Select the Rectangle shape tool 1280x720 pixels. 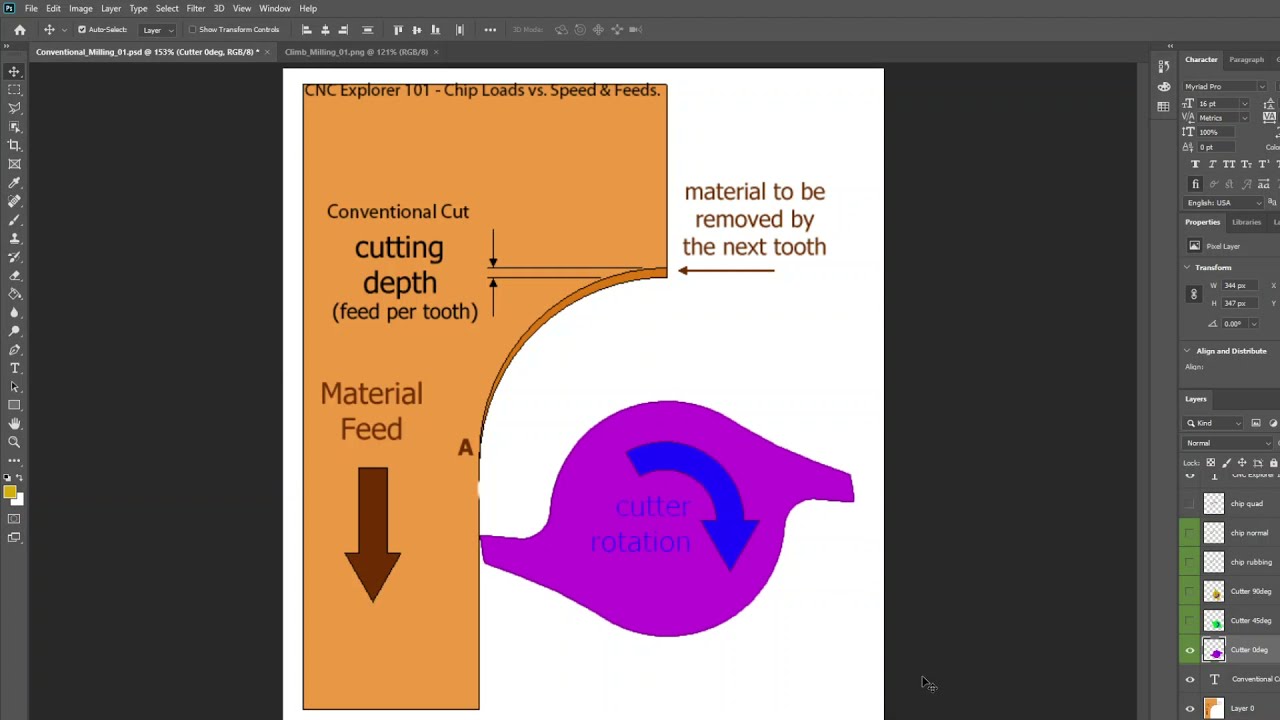tap(14, 405)
